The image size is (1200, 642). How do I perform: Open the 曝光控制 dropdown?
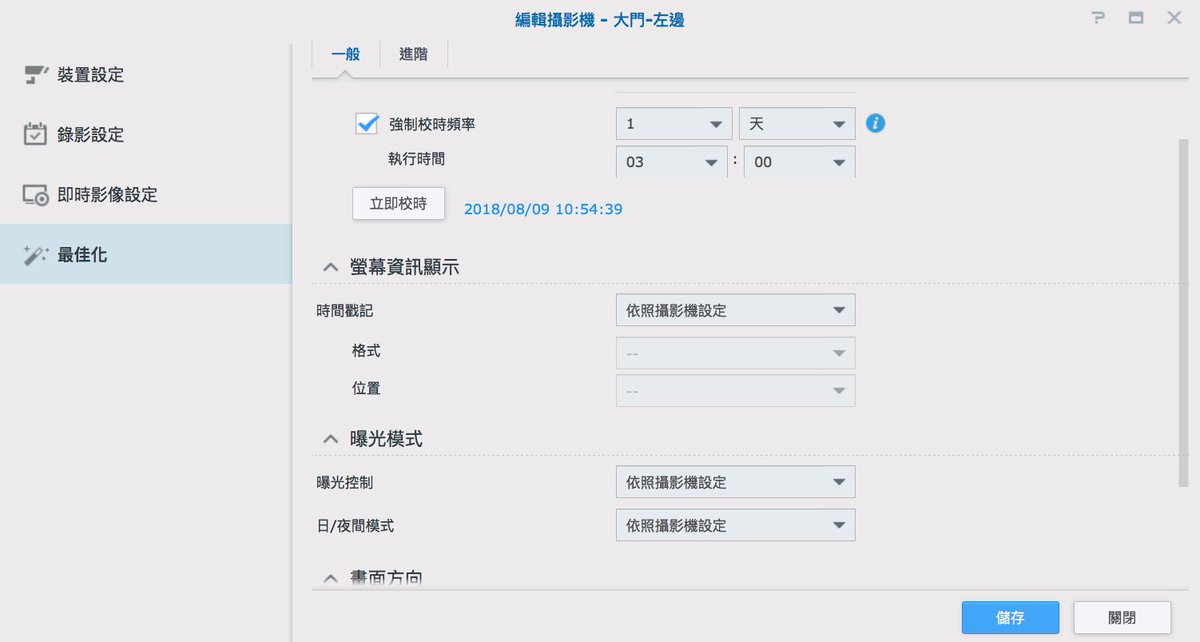tap(735, 481)
